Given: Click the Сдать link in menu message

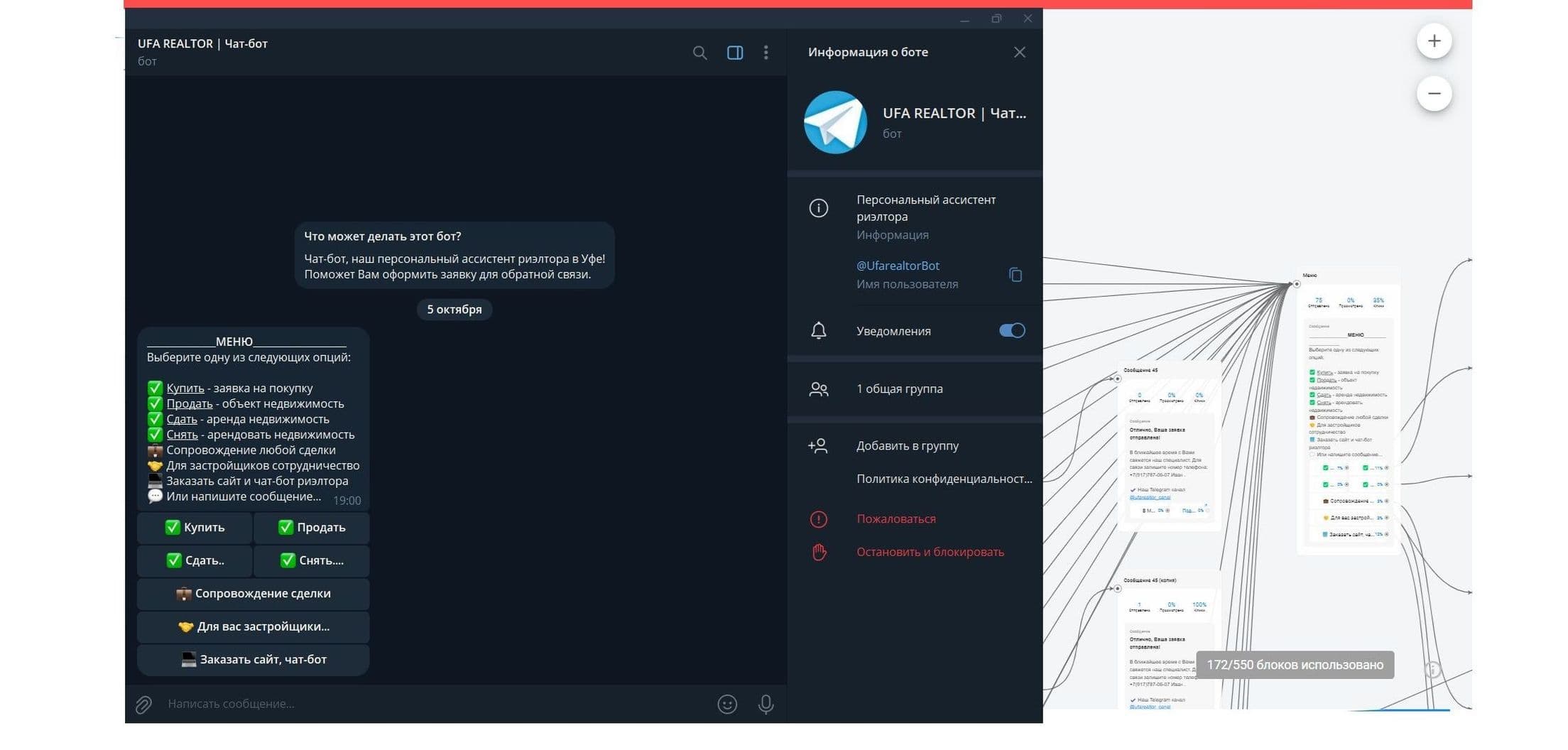Looking at the screenshot, I should (x=182, y=420).
